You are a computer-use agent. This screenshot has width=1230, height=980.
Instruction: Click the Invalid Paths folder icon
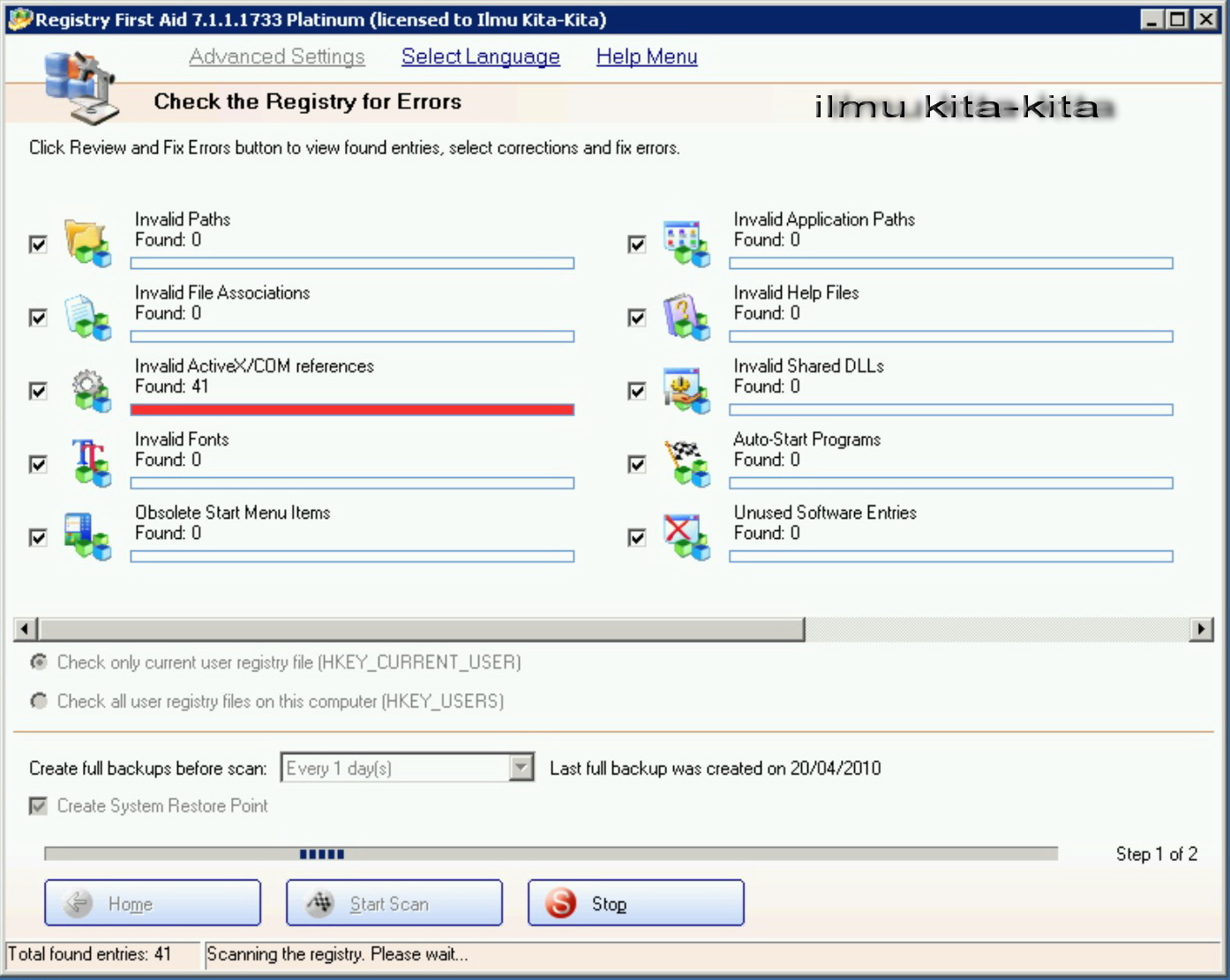tap(87, 243)
